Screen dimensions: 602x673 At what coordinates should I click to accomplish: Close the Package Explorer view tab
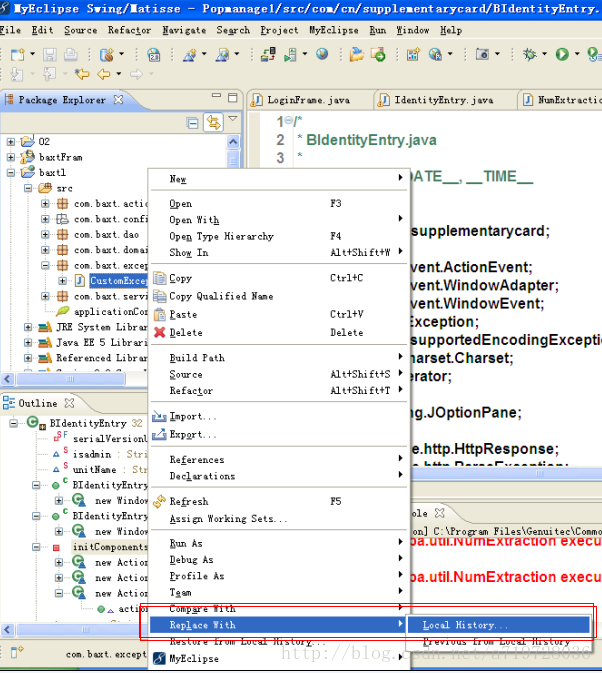(118, 100)
